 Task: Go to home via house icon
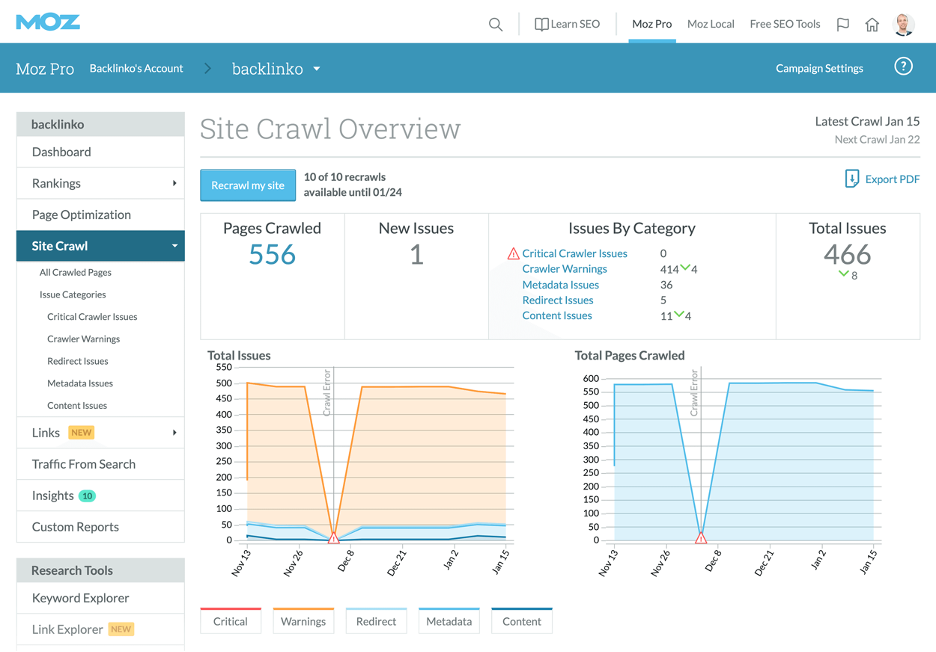872,24
